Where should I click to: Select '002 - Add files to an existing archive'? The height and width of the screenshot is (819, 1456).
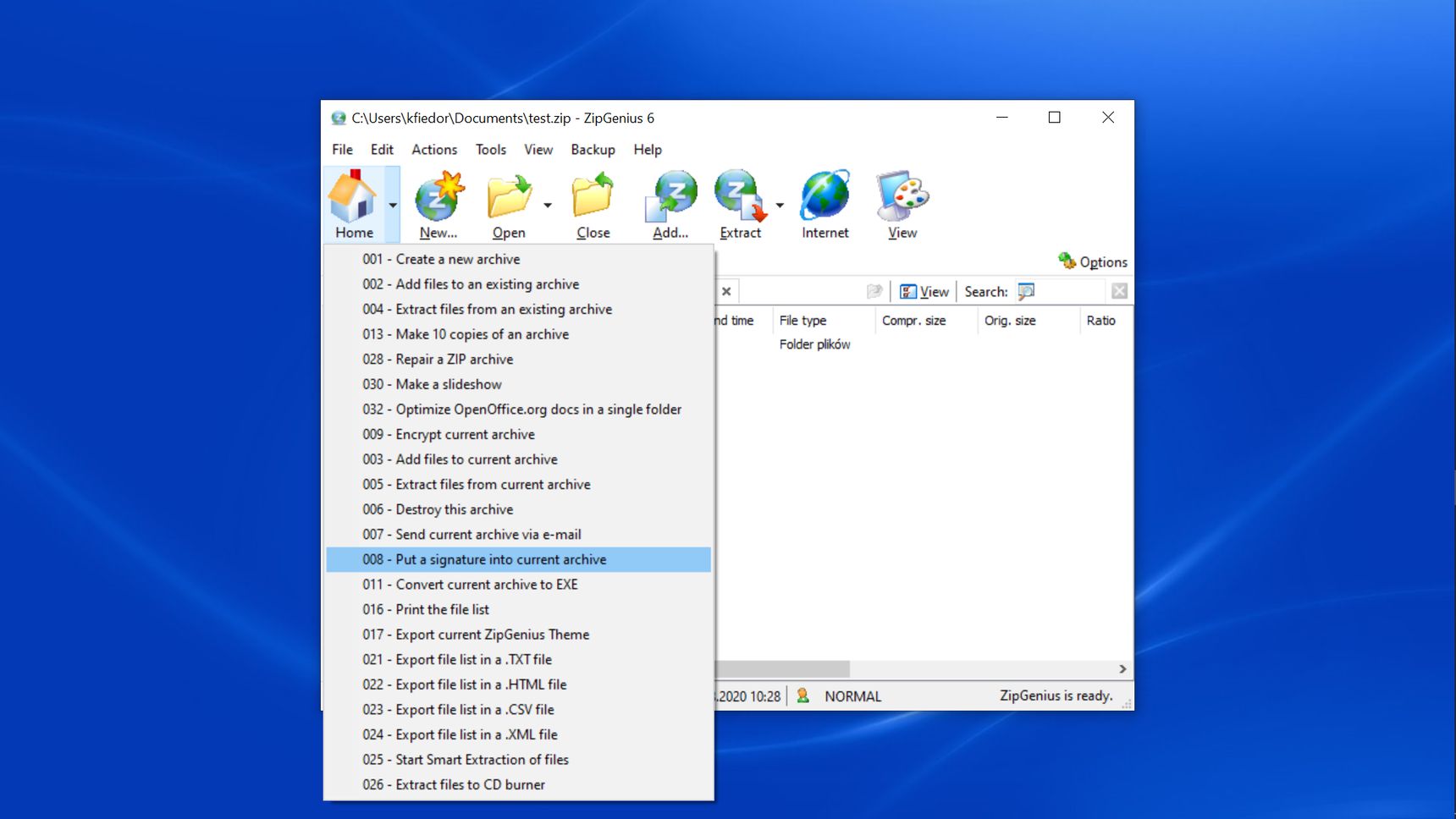(x=518, y=284)
